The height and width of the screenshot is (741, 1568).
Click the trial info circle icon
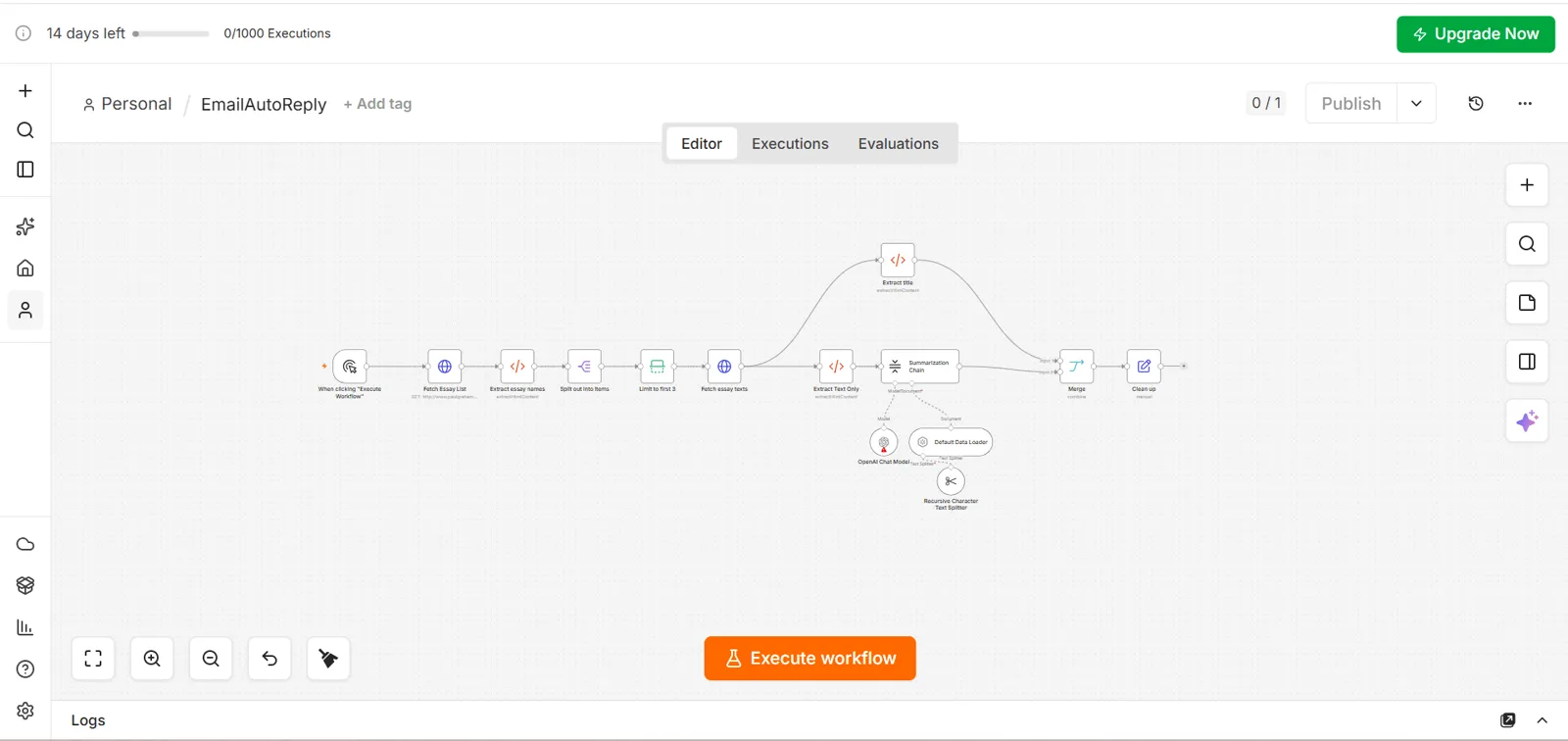[x=24, y=33]
